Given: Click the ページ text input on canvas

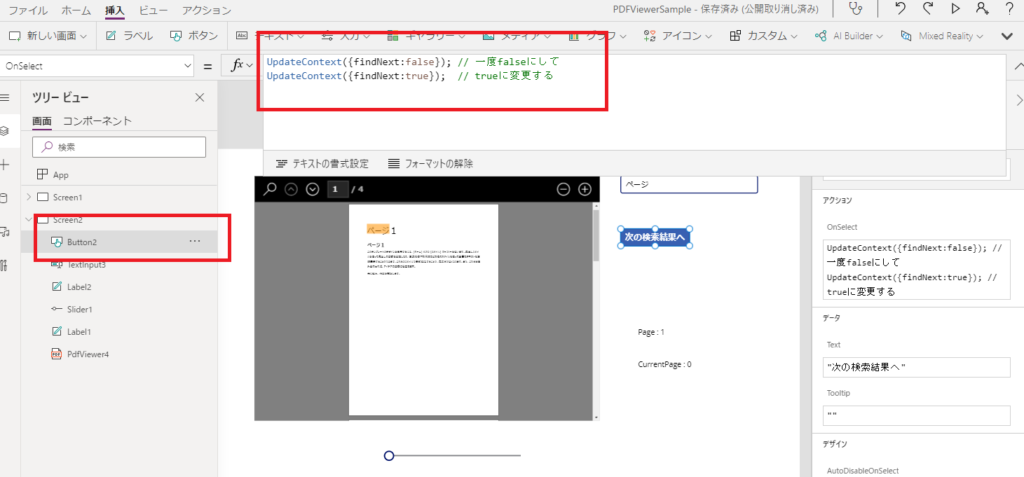Looking at the screenshot, I should [689, 184].
